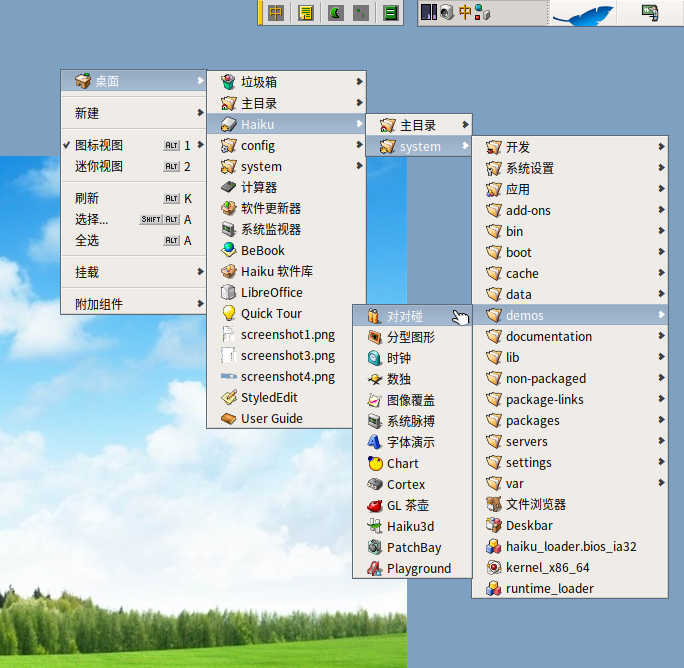Expand the 挂载 mount submenu
The height and width of the screenshot is (668, 684).
click(133, 272)
